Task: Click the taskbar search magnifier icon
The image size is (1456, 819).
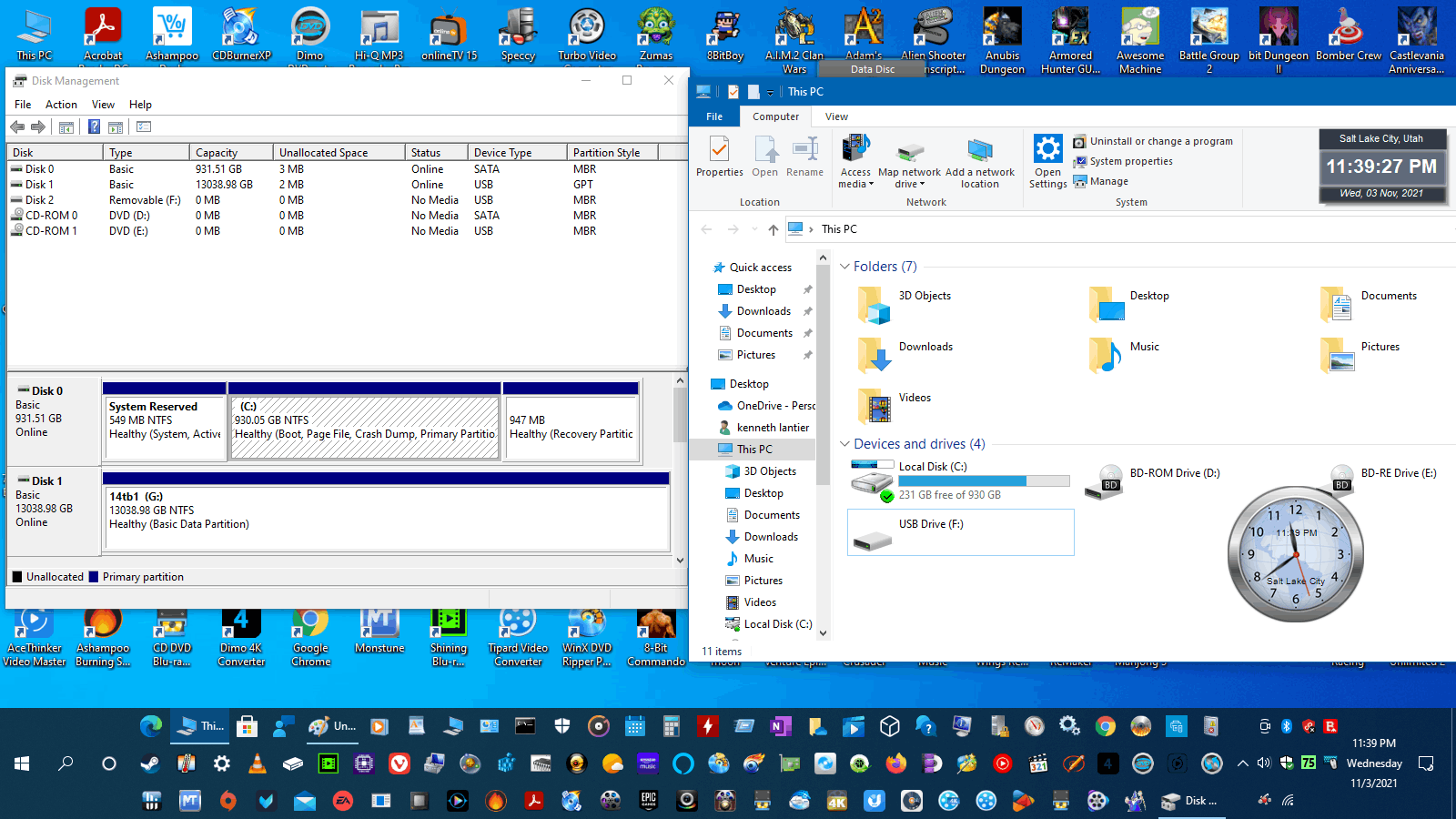Action: (66, 763)
